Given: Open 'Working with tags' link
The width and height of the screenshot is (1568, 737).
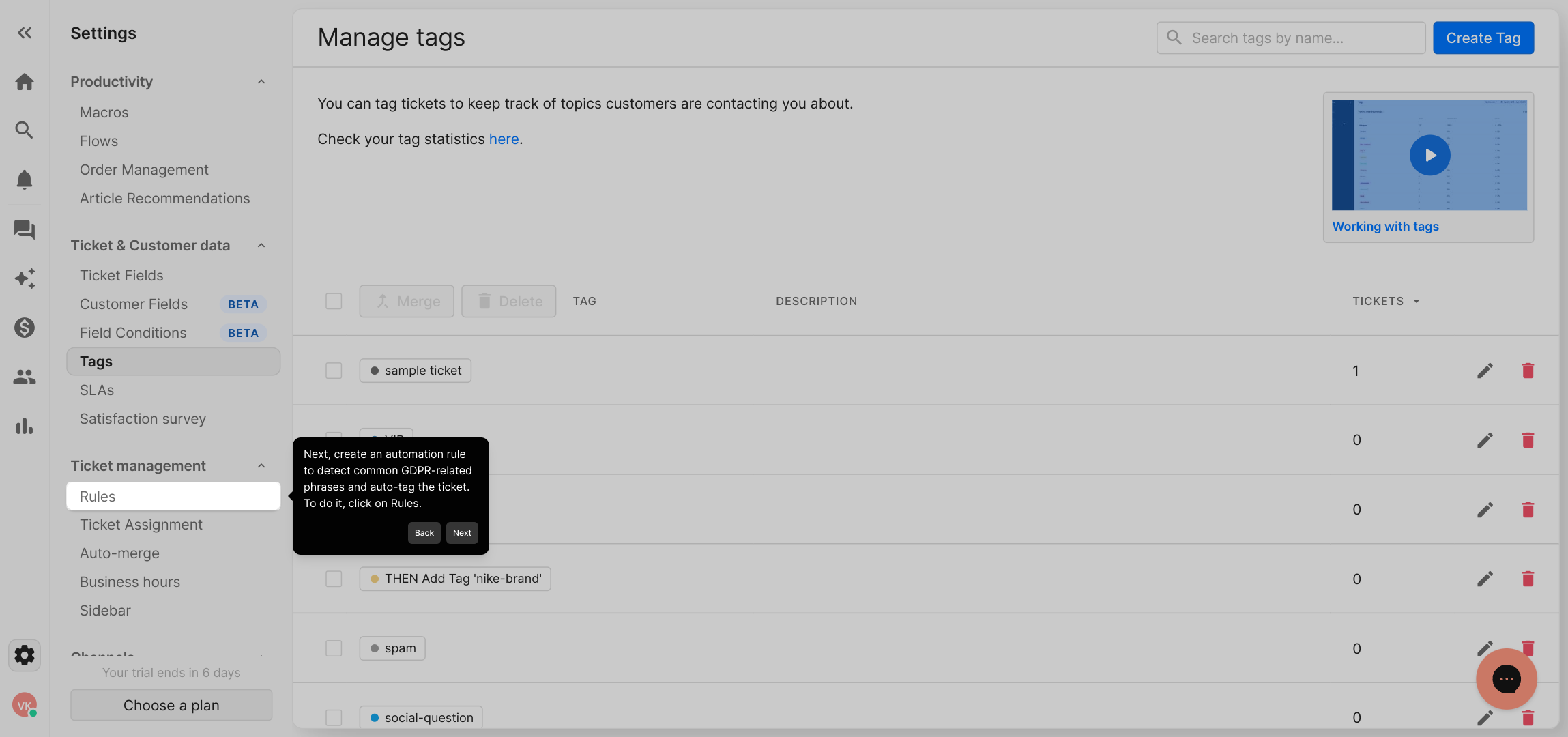Looking at the screenshot, I should pos(1385,227).
